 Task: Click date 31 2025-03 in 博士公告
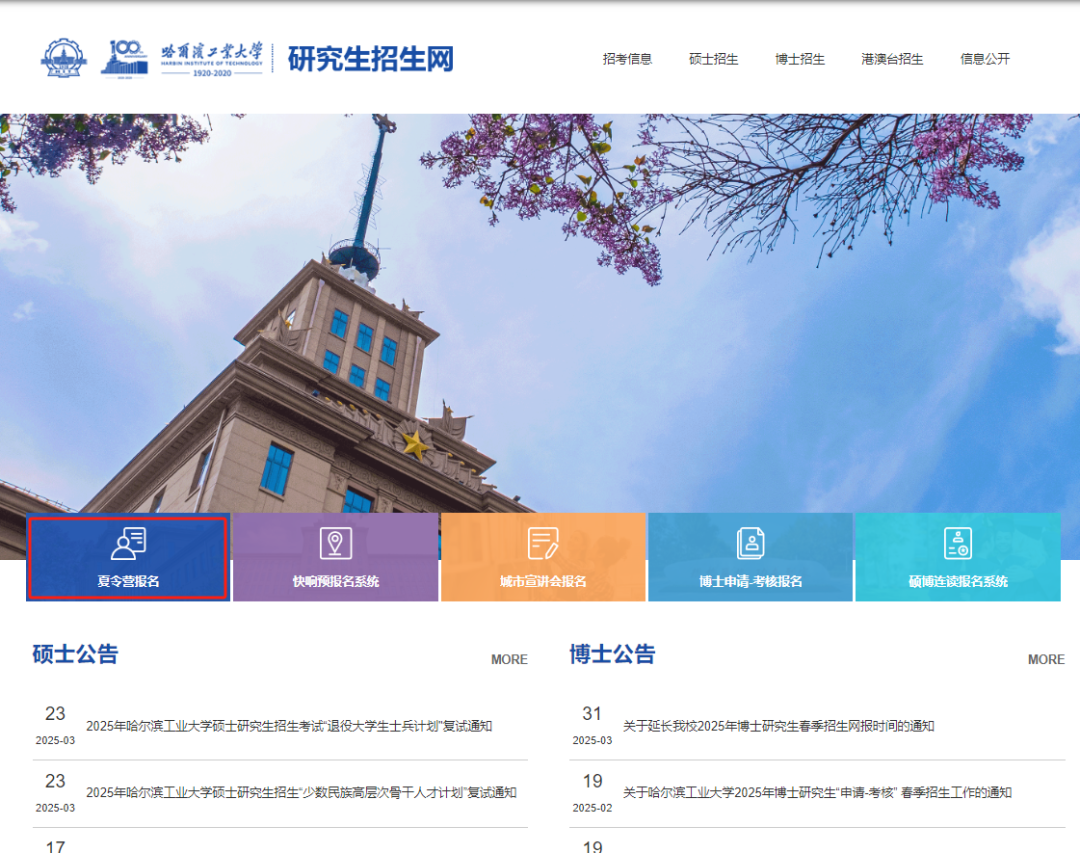click(x=592, y=725)
